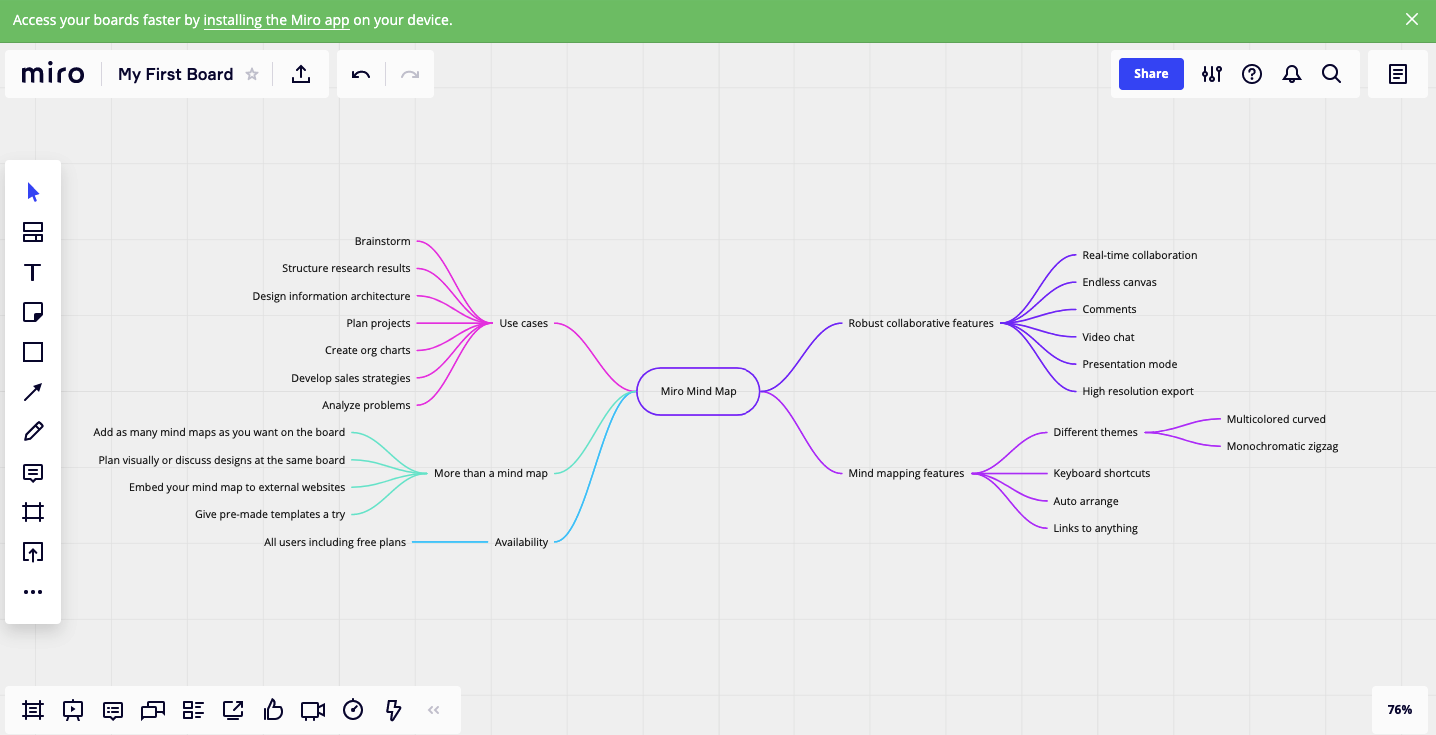The image size is (1436, 735).
Task: Click the High resolution export node
Action: 1138,391
